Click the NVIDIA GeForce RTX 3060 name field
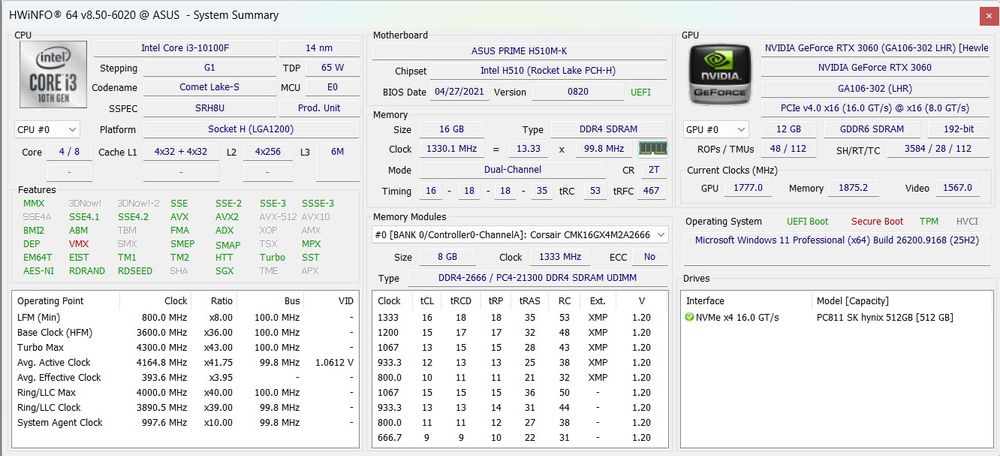 (874, 68)
